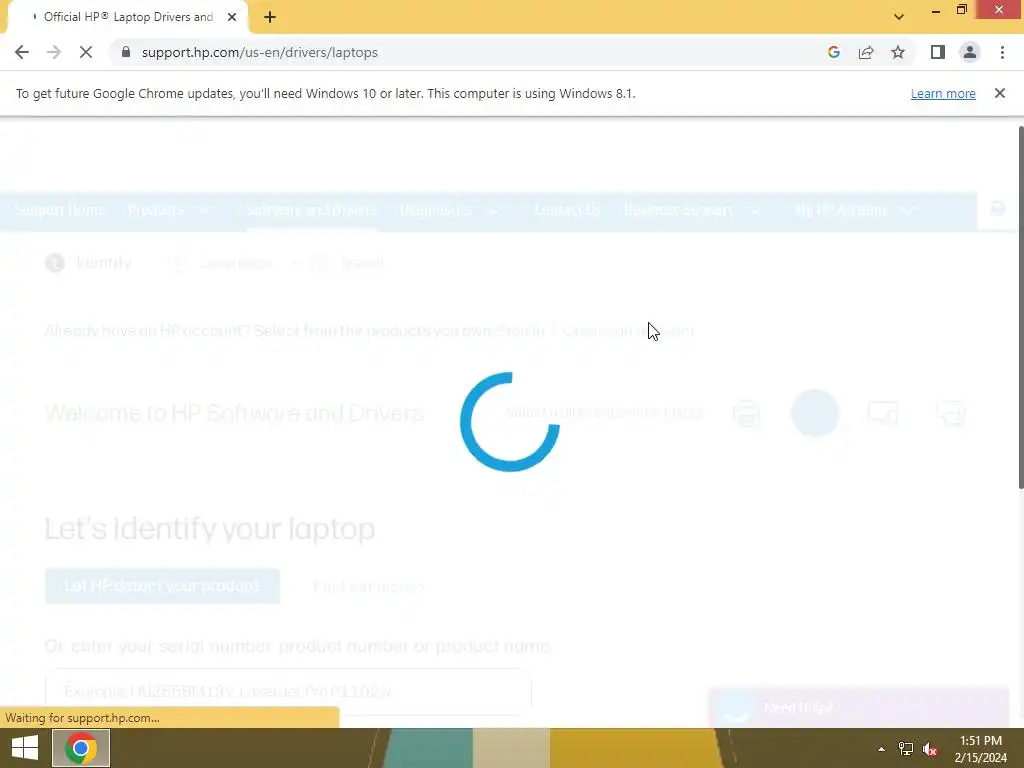Select the desktop product type icon
Image resolution: width=1024 pixels, height=768 pixels.
(x=882, y=413)
